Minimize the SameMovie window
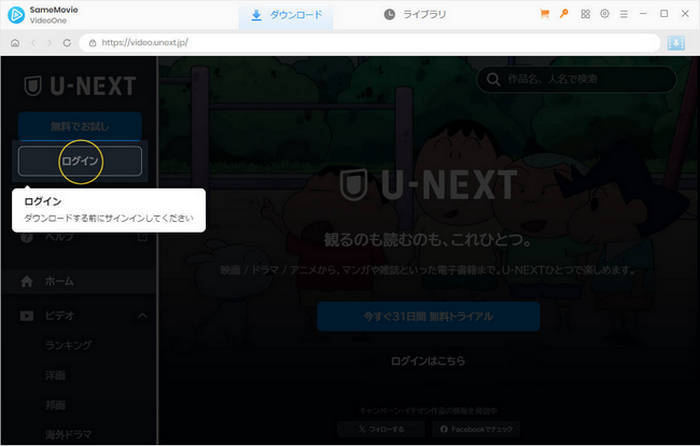The image size is (700, 446). [643, 14]
